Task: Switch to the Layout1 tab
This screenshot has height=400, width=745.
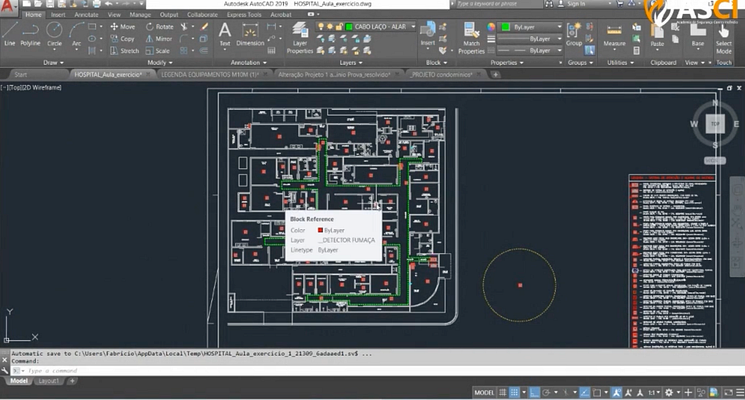Action: pos(48,381)
